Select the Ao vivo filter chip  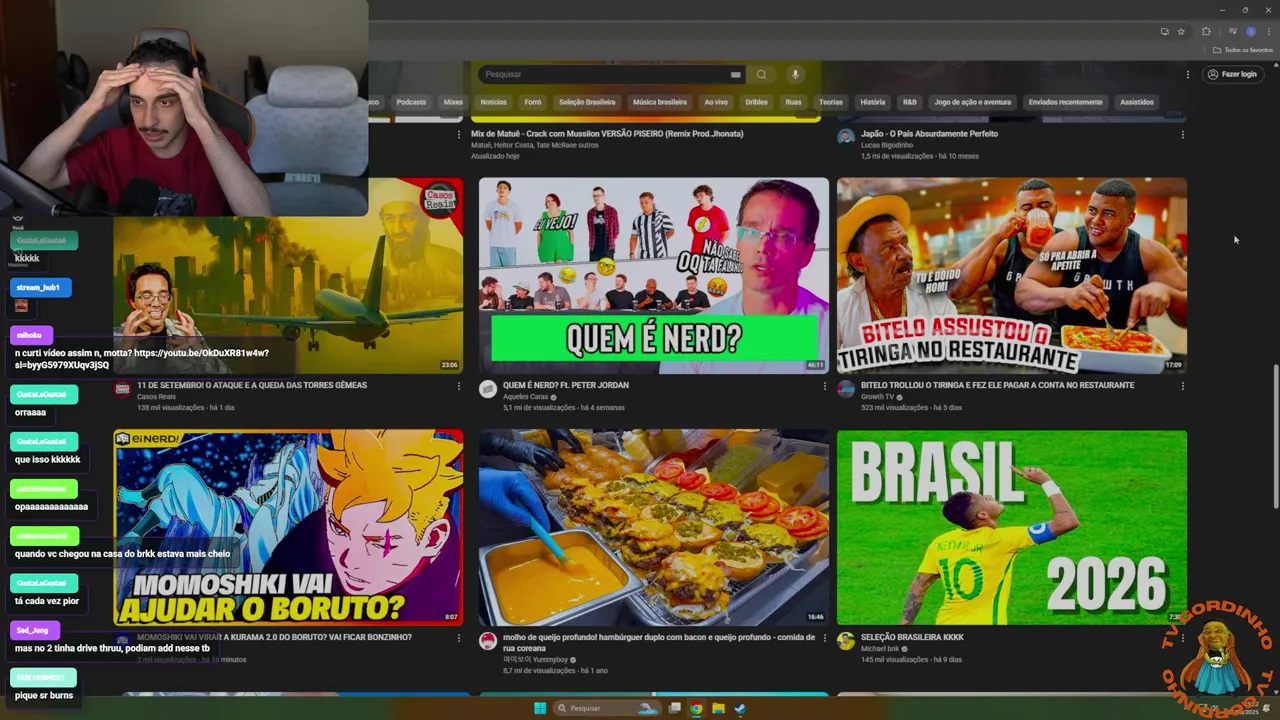(716, 102)
